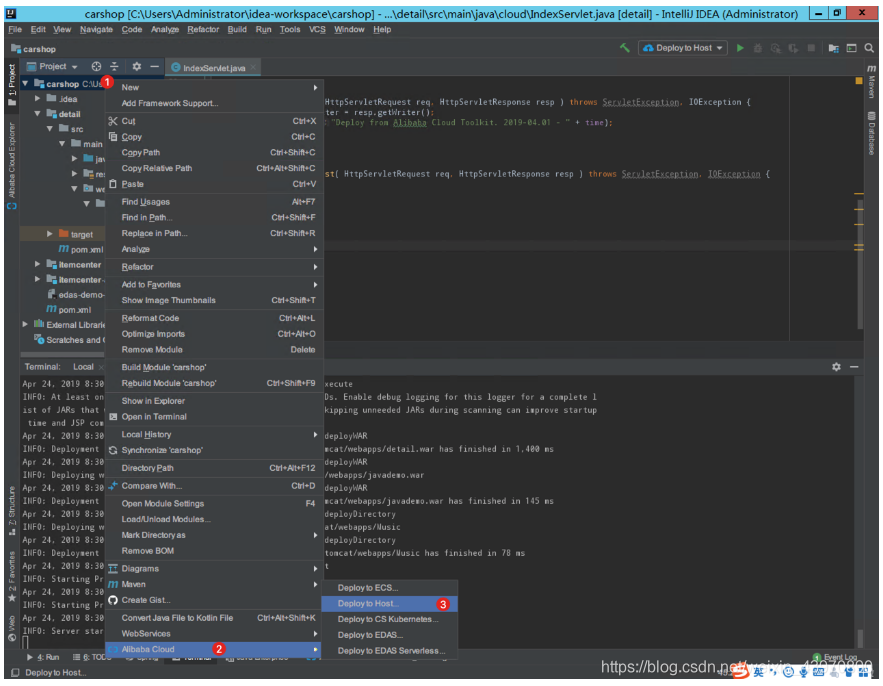883x686 pixels.
Task: Select Show in Explorer entry
Action: coord(214,401)
